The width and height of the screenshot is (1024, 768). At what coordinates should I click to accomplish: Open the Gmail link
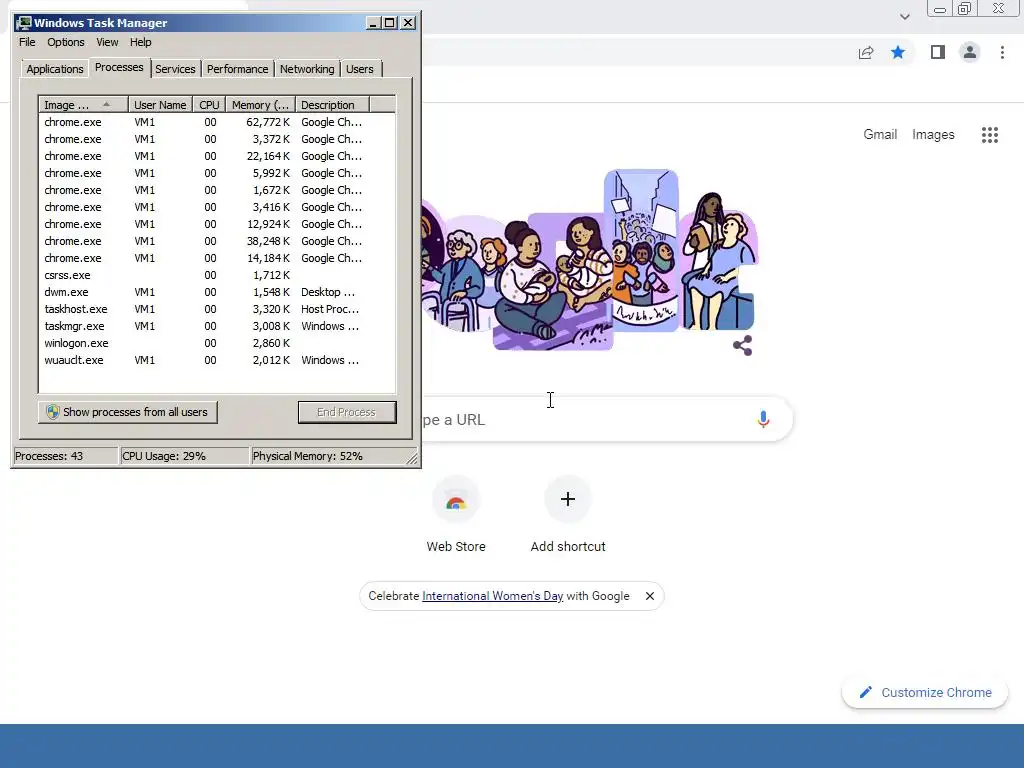(x=880, y=134)
